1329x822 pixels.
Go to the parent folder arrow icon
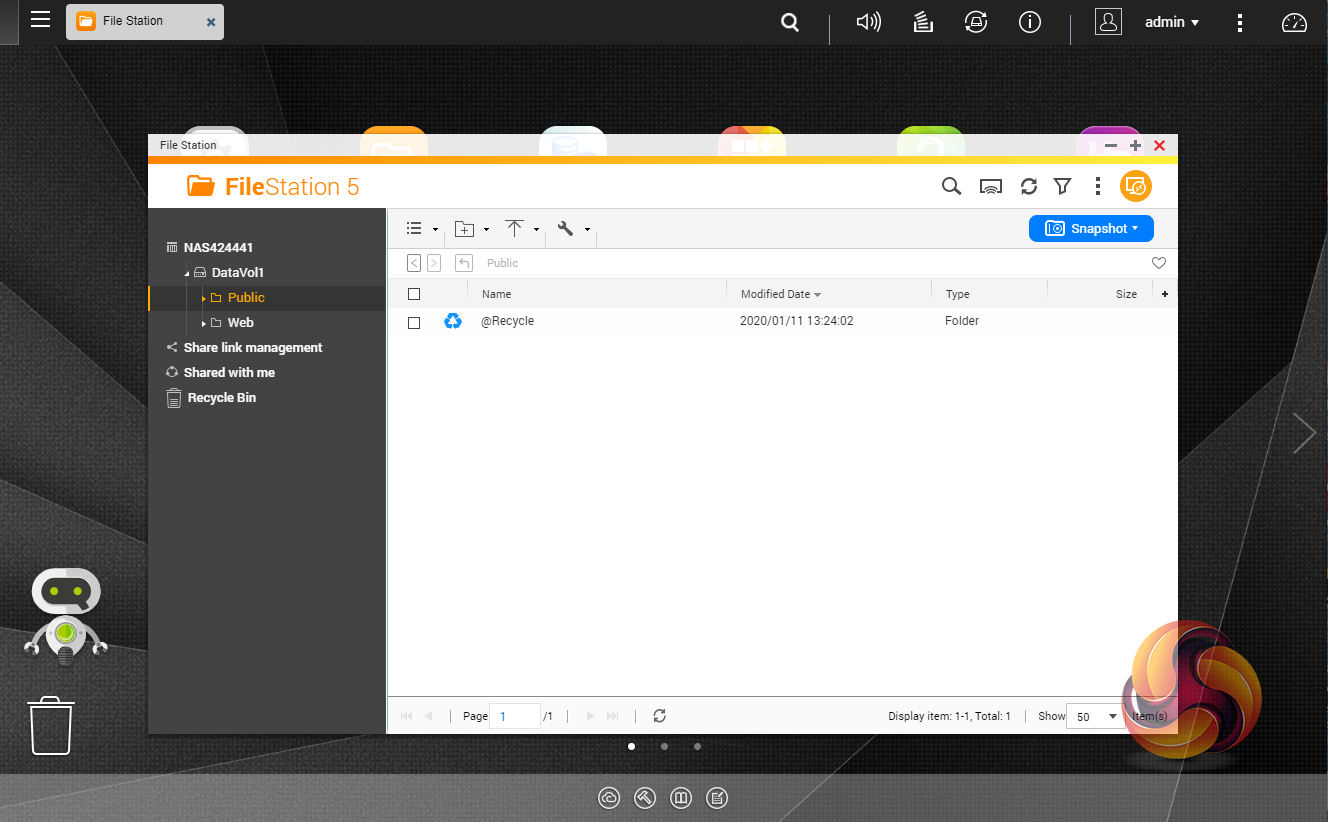tap(464, 263)
